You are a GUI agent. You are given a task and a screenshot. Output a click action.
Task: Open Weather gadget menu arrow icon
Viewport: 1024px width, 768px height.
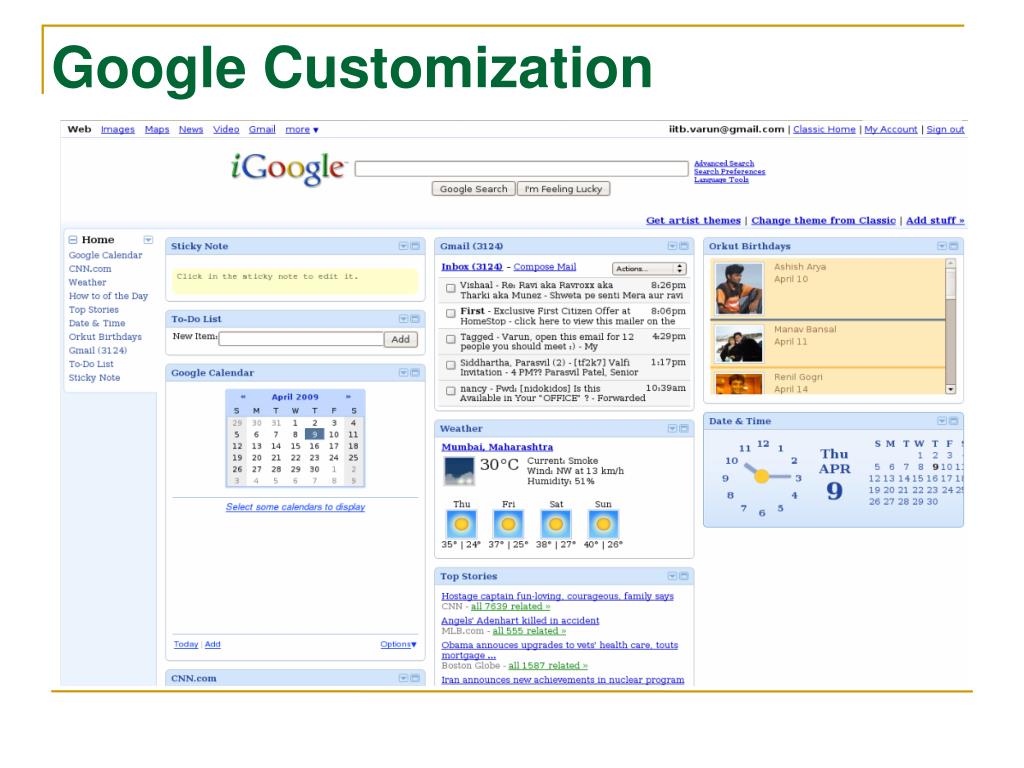(x=672, y=428)
